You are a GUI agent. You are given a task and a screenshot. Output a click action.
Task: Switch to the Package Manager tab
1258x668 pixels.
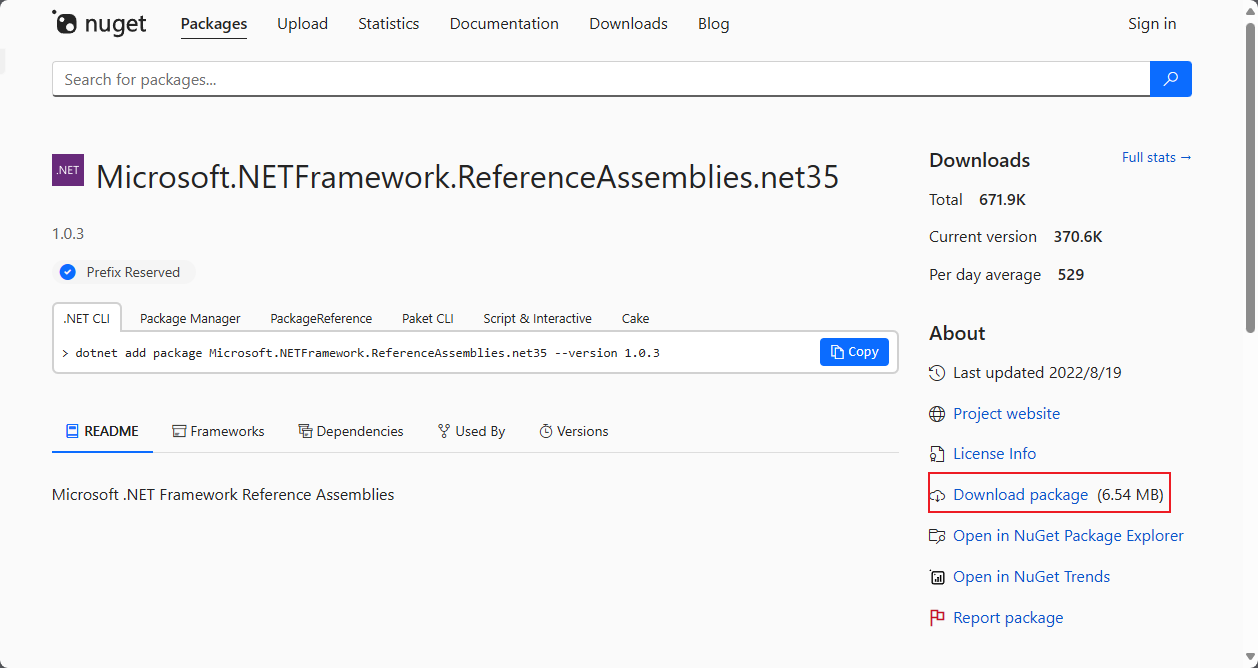tap(190, 319)
